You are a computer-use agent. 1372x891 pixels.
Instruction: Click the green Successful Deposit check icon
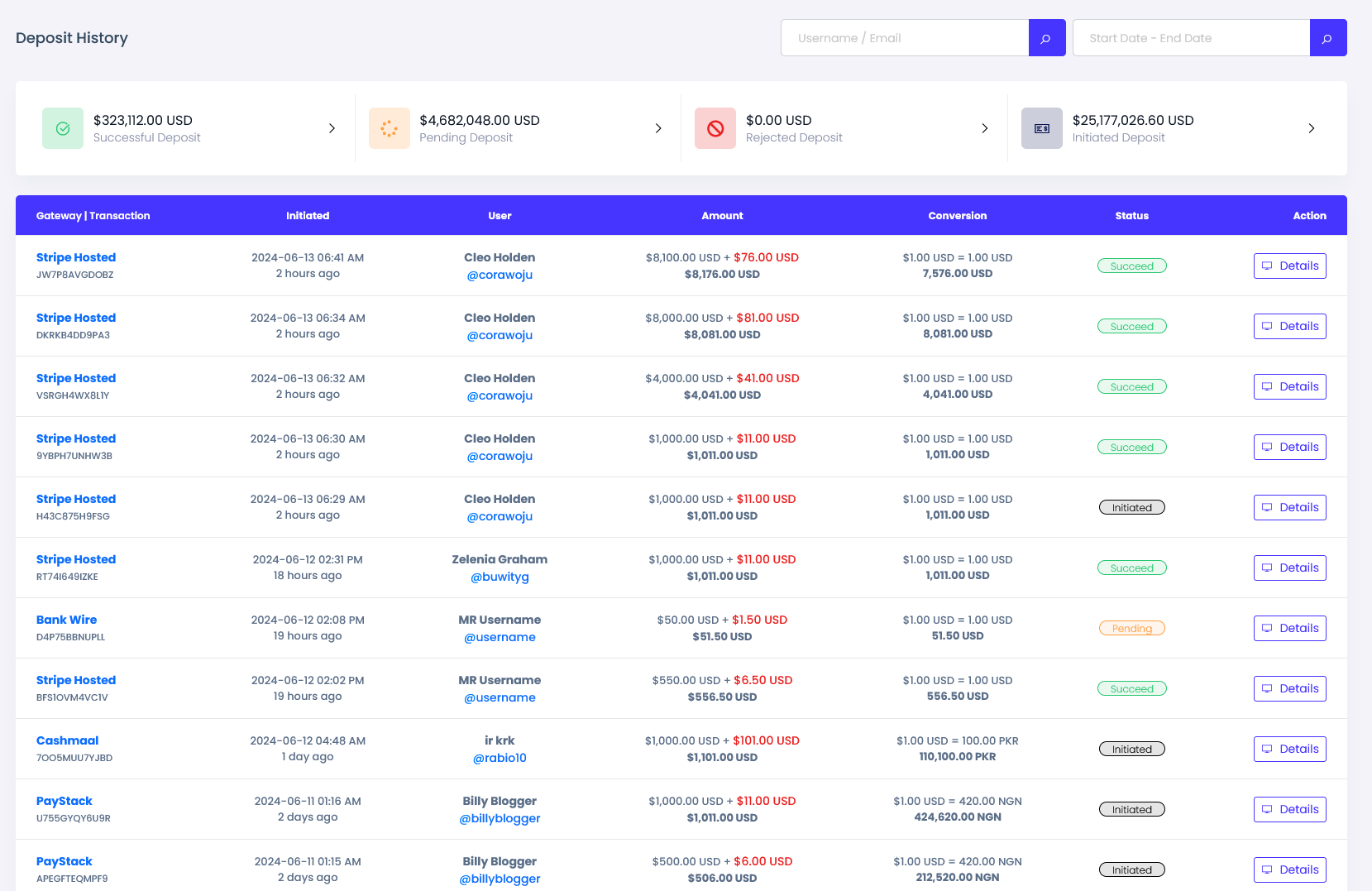coord(63,128)
